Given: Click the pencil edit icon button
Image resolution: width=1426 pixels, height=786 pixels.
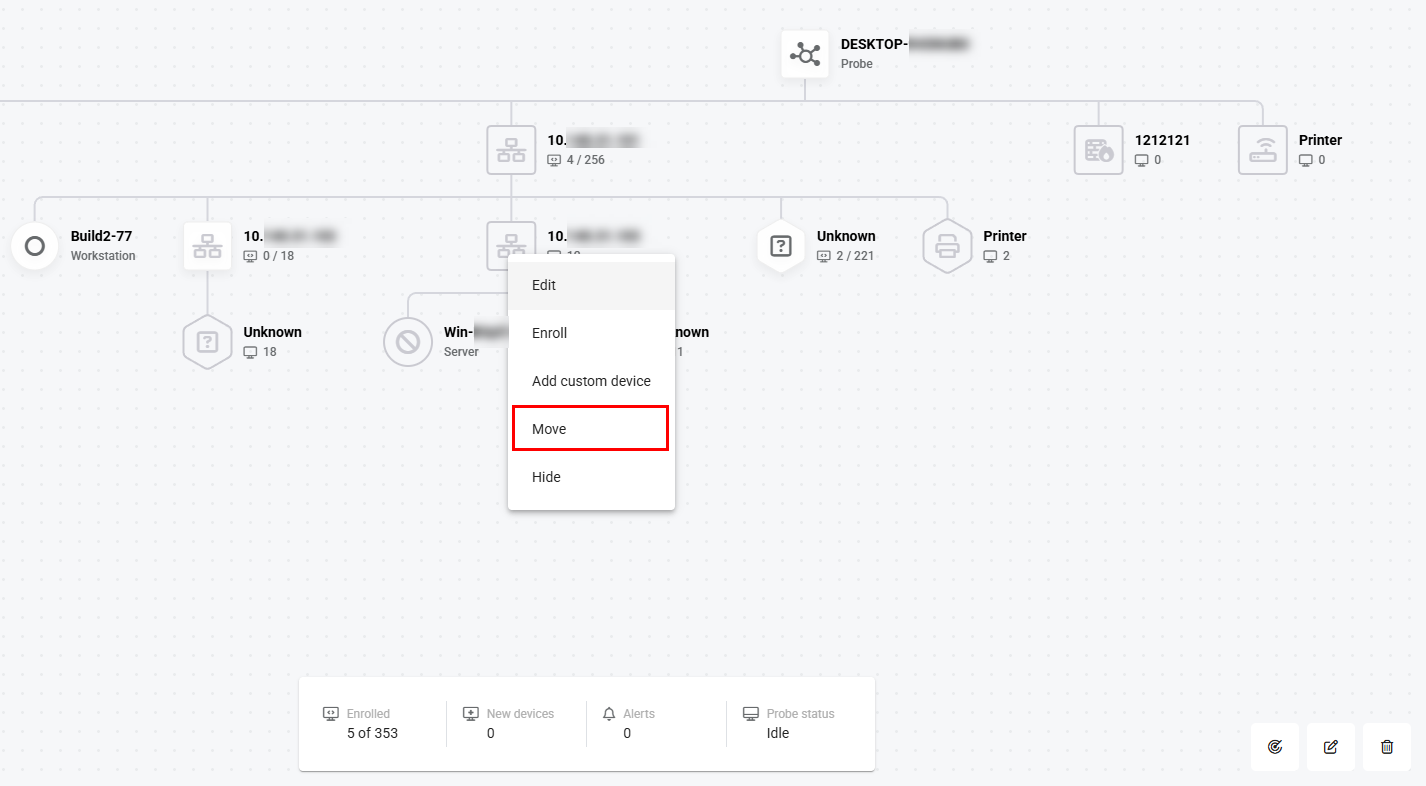Looking at the screenshot, I should tap(1331, 747).
